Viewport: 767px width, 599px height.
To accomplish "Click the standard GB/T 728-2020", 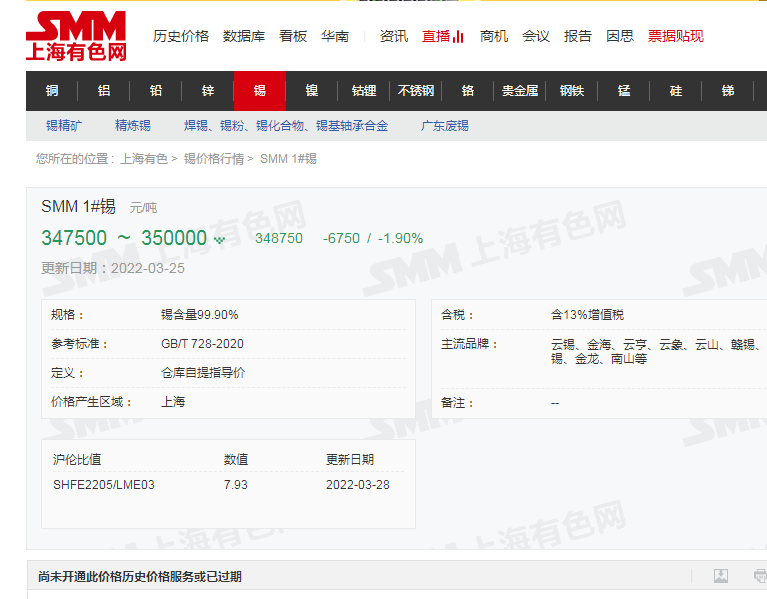I will (203, 344).
